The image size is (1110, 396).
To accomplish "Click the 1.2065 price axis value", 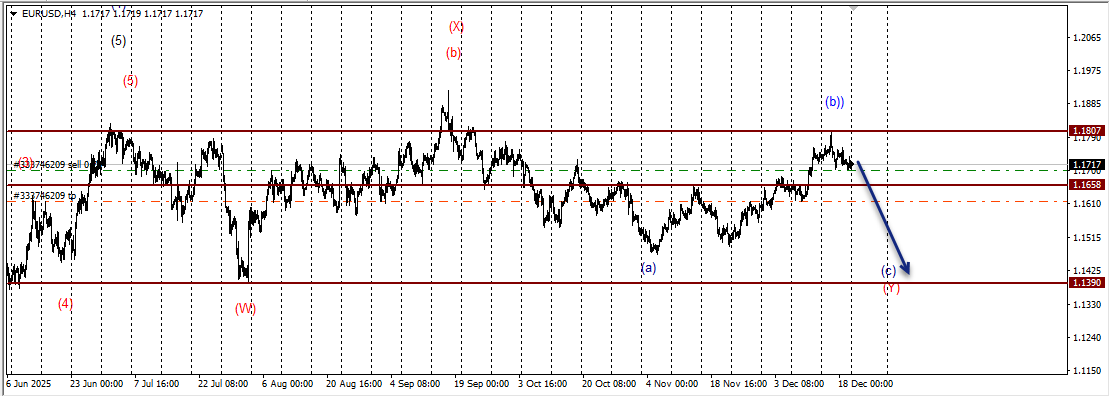I will pos(1087,37).
